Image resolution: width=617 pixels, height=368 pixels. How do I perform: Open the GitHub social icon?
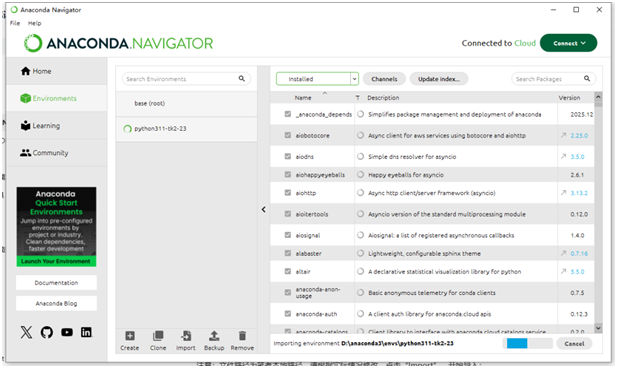(x=47, y=332)
